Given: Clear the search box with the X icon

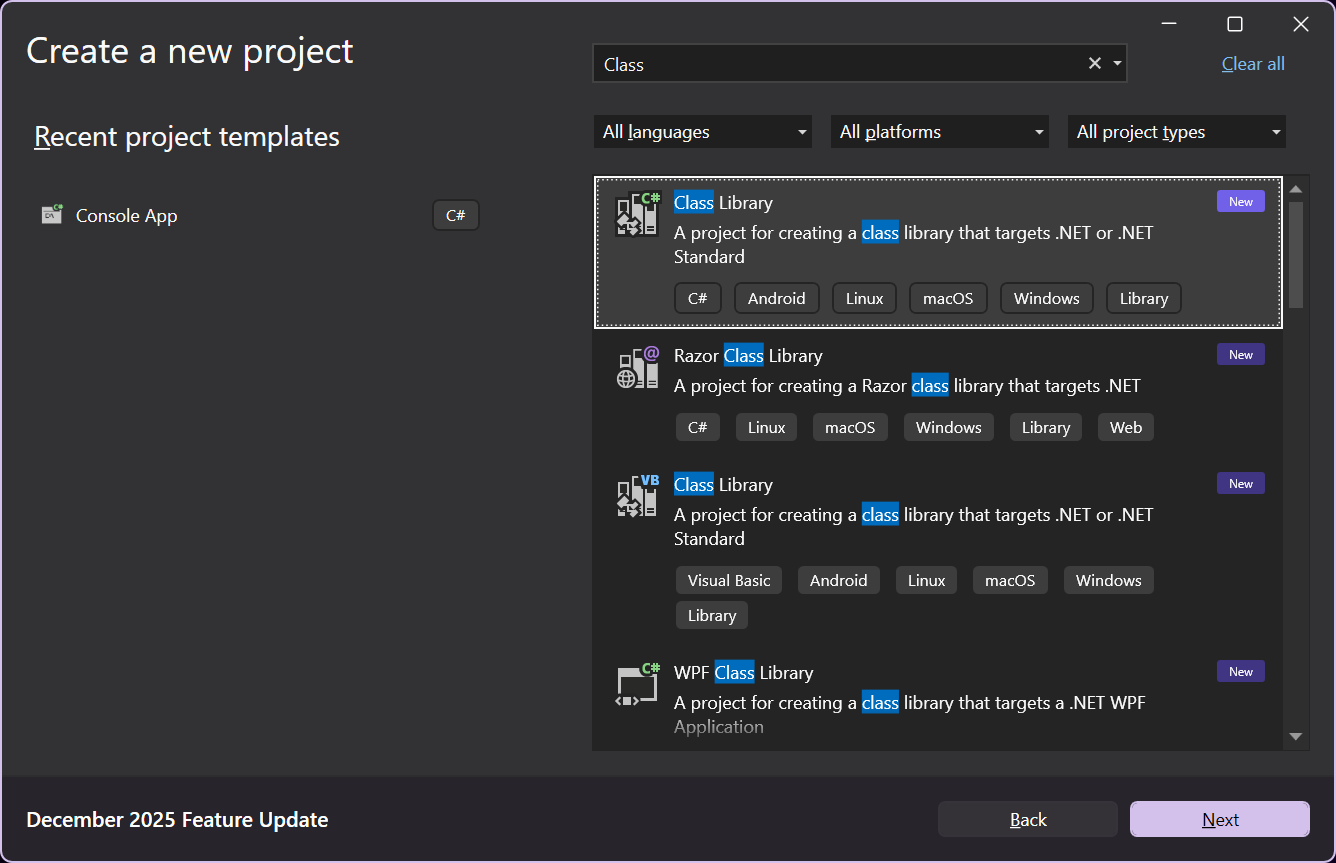Looking at the screenshot, I should pos(1094,64).
